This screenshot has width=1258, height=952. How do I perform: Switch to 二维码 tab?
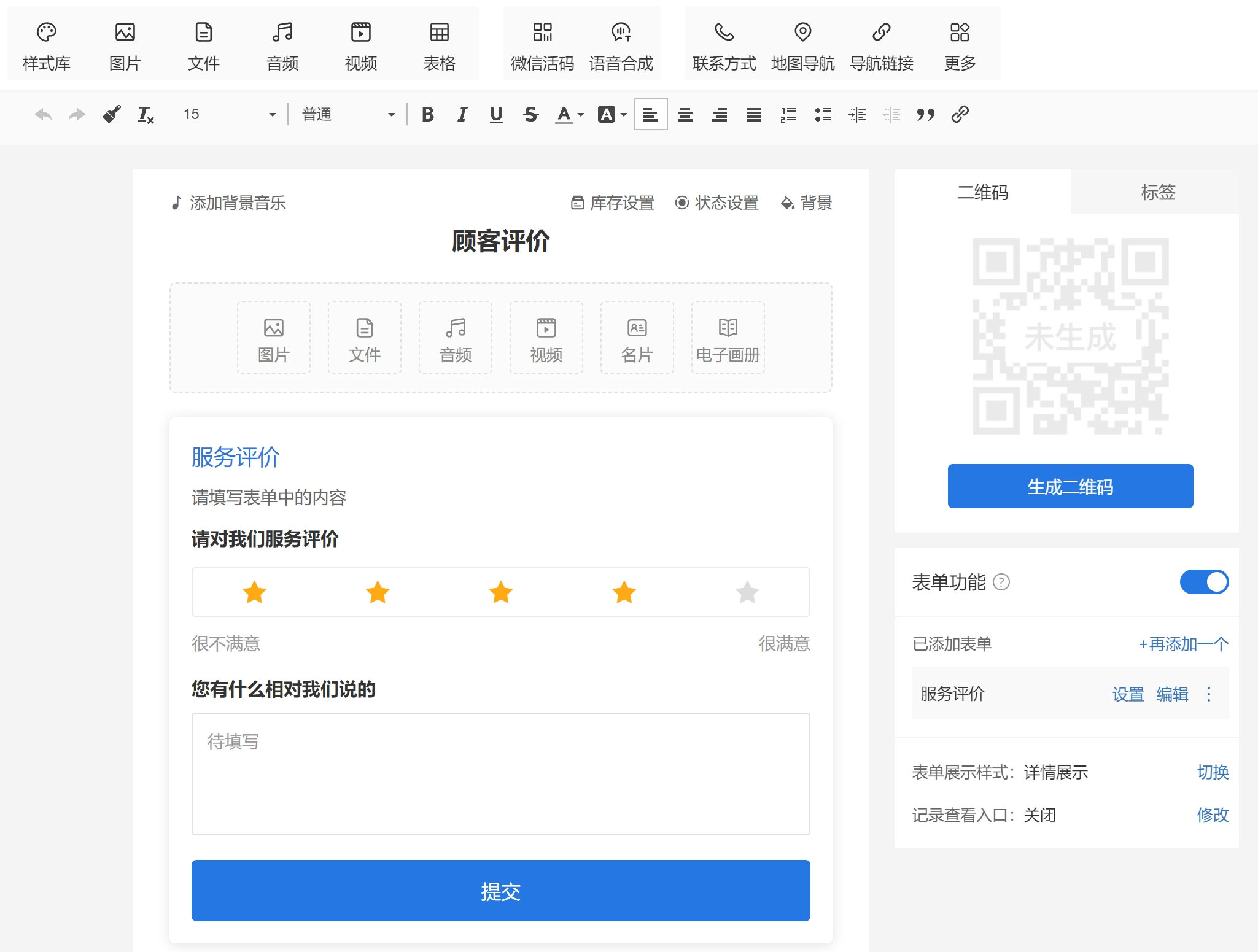[983, 192]
